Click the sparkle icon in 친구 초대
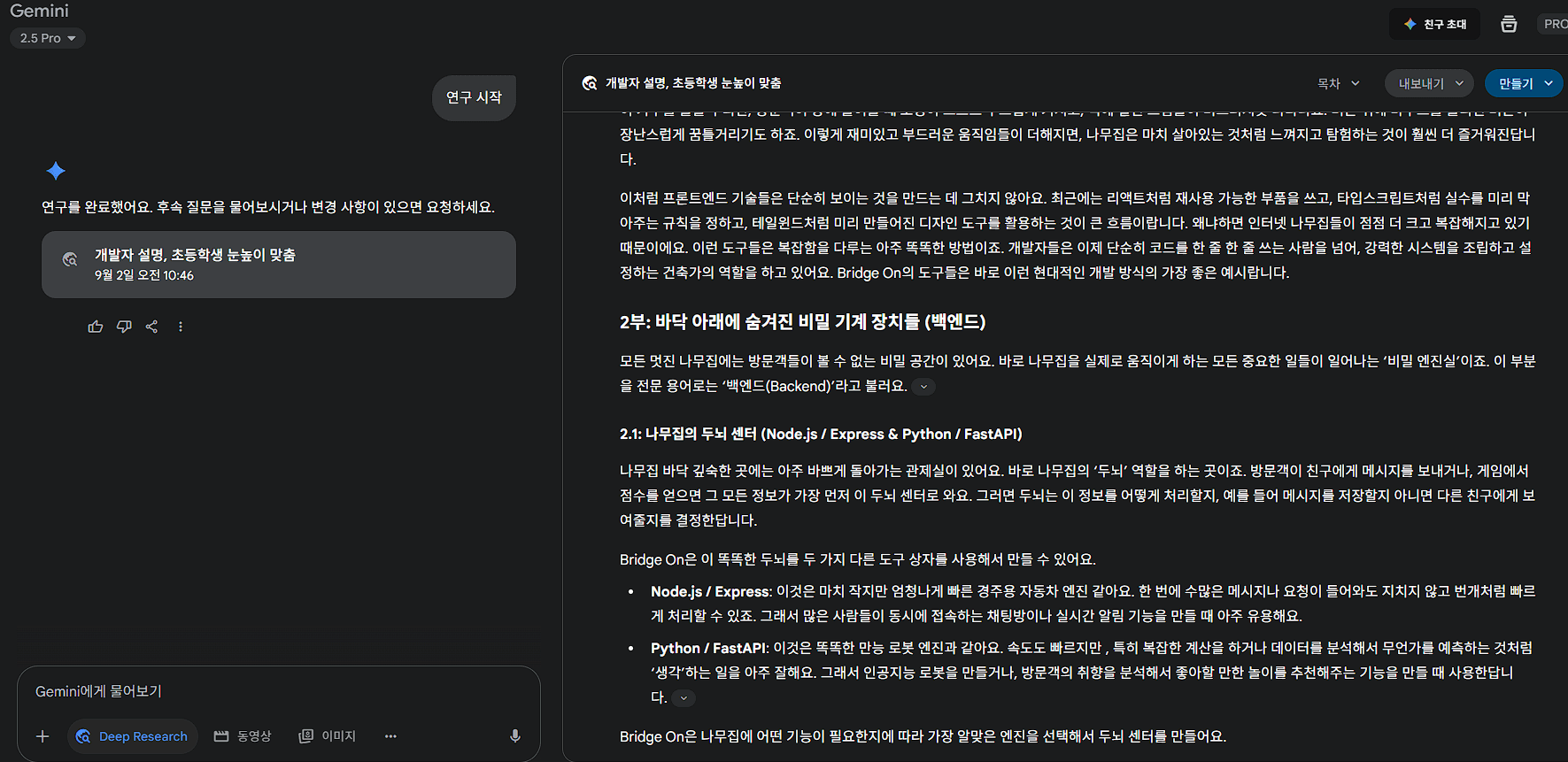This screenshot has width=1568, height=762. click(x=1410, y=24)
